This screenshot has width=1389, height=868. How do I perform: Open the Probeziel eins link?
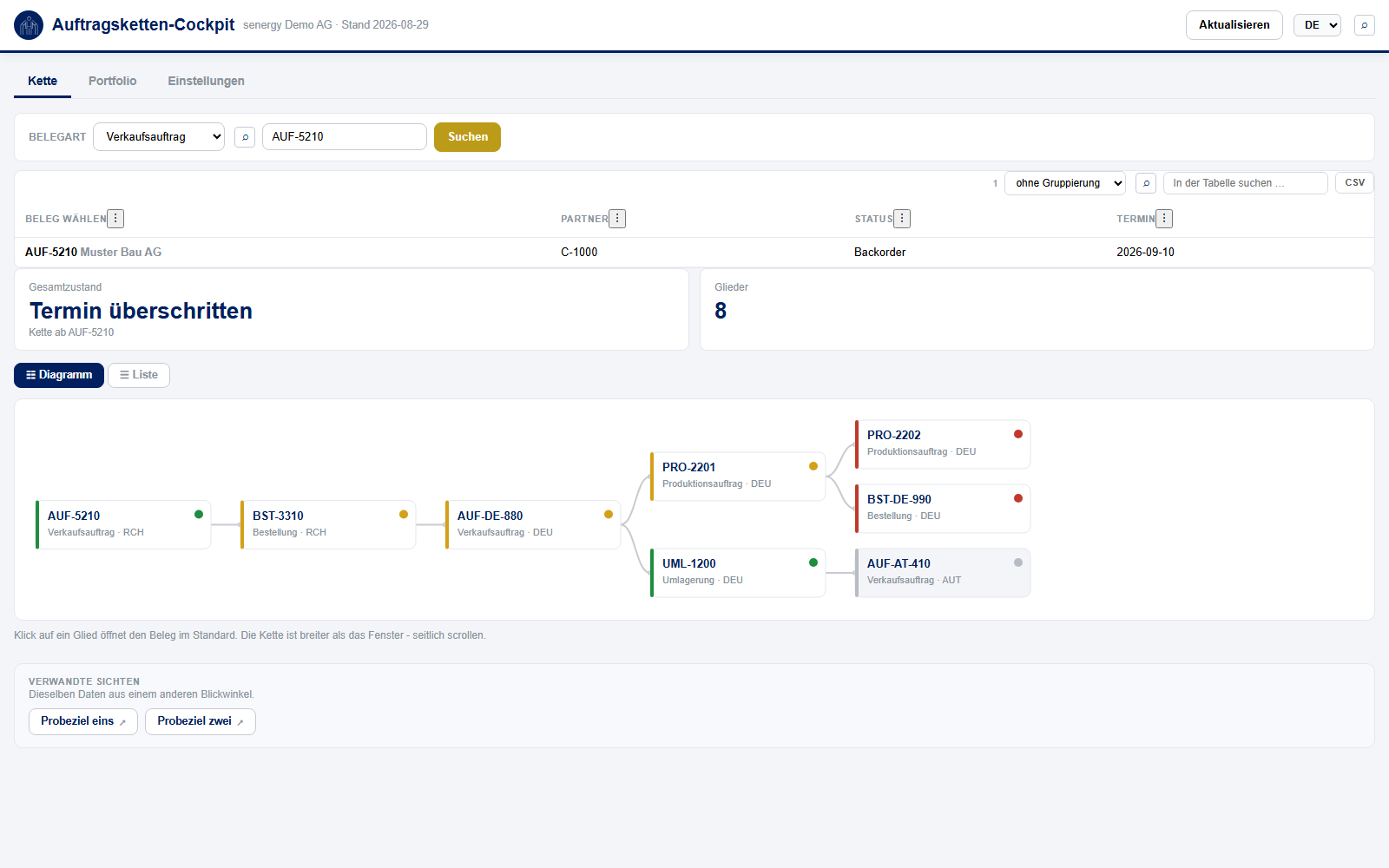click(83, 721)
